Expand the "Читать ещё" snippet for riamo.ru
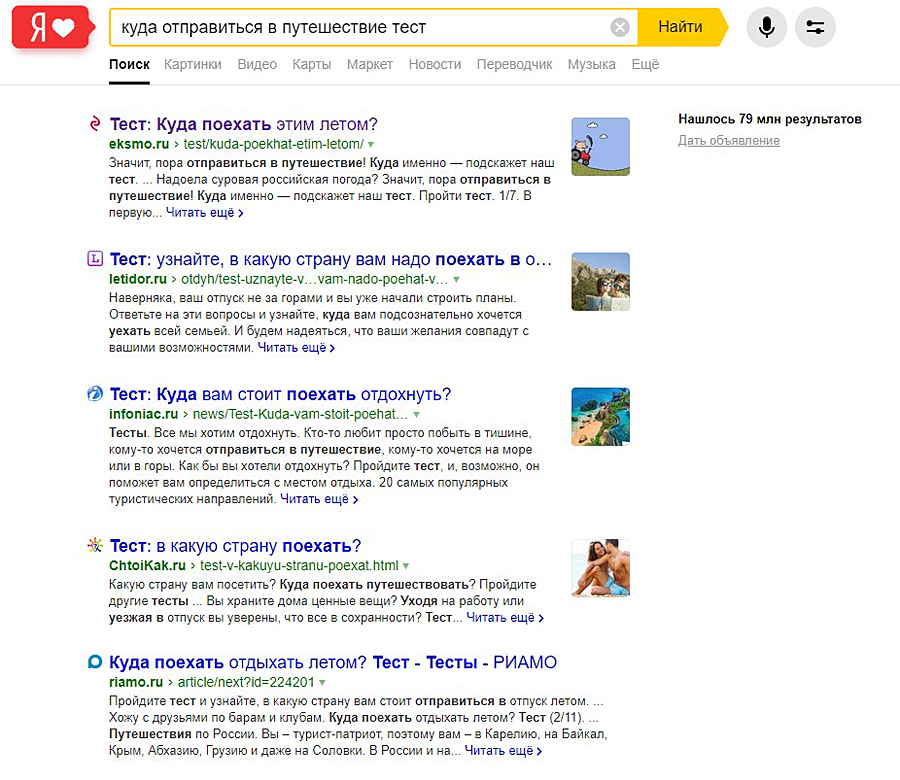This screenshot has width=900, height=780. pyautogui.click(x=504, y=750)
